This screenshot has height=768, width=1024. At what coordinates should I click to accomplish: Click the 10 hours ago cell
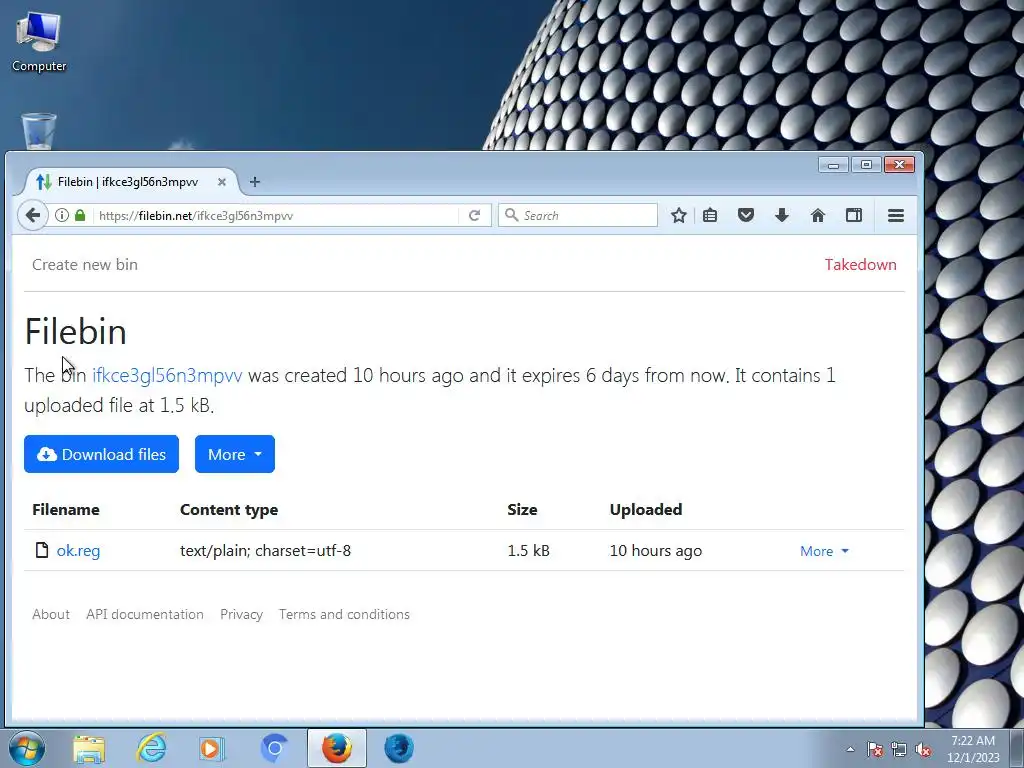[656, 551]
